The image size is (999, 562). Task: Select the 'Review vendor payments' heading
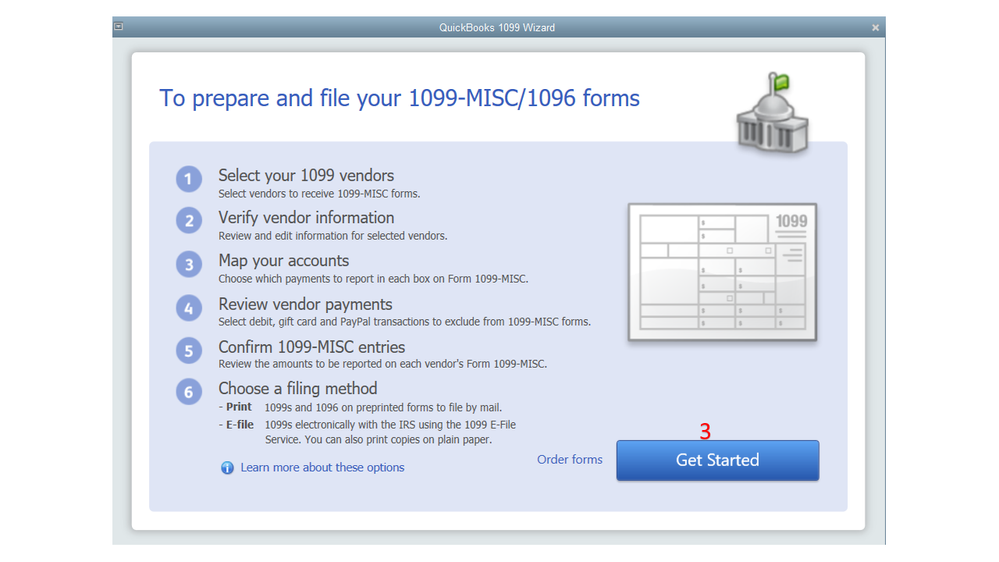[x=305, y=304]
